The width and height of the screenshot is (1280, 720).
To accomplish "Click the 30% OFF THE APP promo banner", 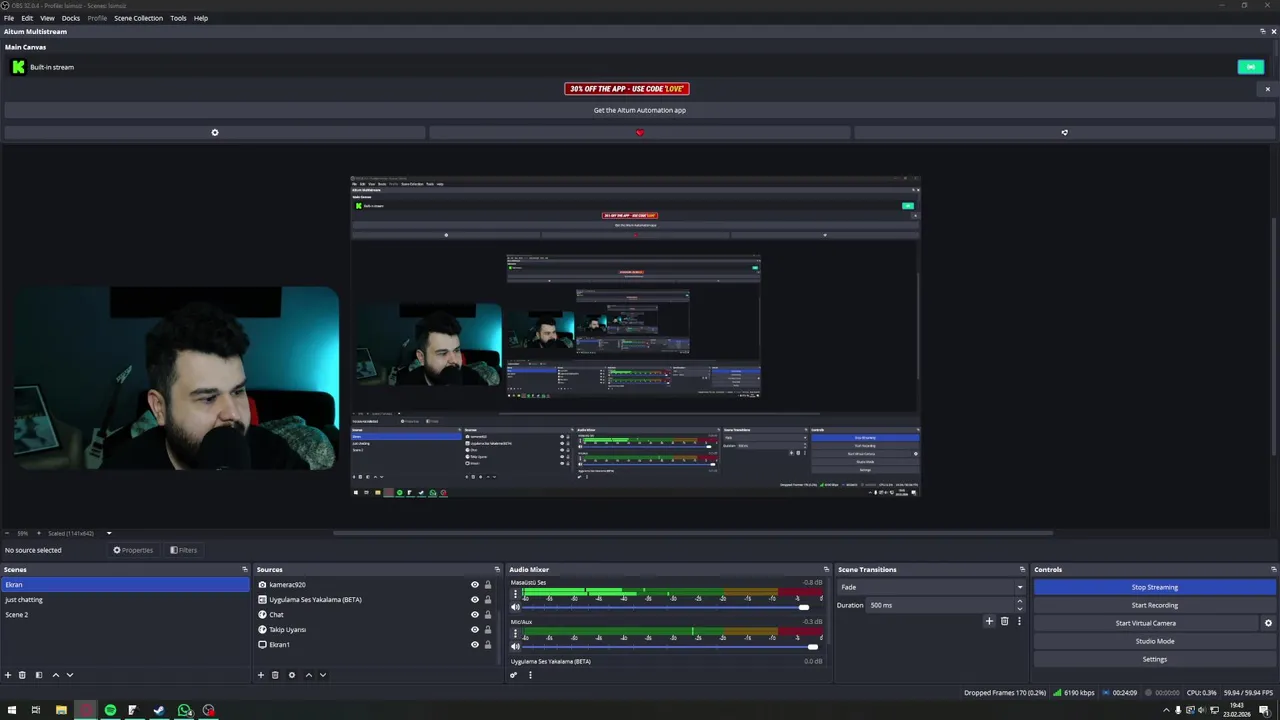I will pyautogui.click(x=627, y=89).
